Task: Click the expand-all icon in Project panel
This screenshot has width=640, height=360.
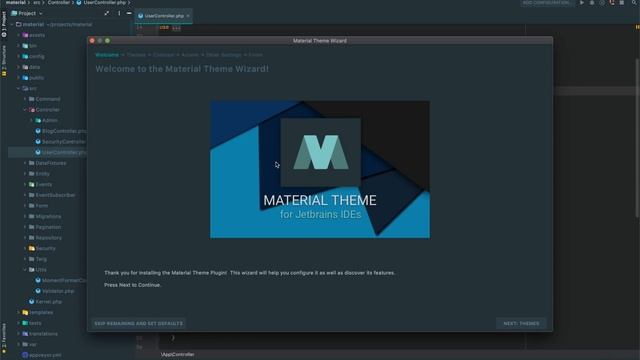Action: coord(107,13)
